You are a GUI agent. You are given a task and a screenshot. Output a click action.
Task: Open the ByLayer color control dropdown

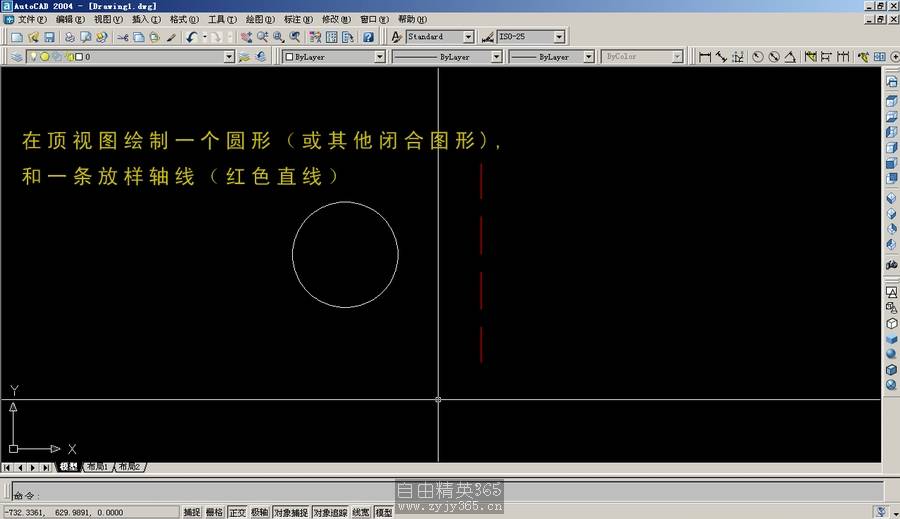[x=379, y=57]
